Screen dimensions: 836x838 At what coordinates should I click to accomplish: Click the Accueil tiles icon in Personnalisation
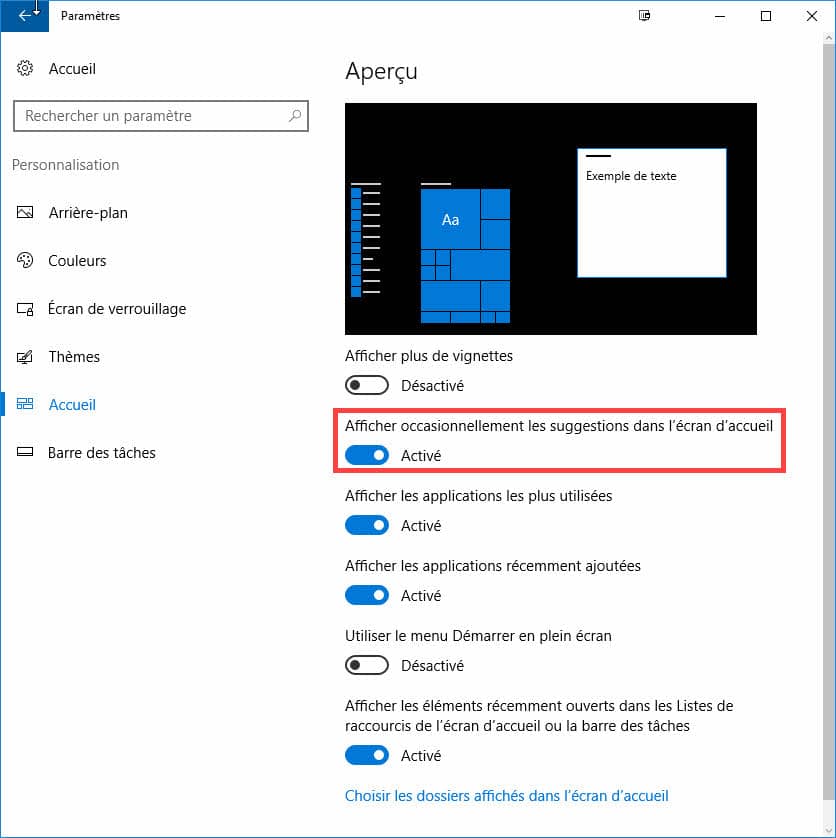click(x=25, y=404)
